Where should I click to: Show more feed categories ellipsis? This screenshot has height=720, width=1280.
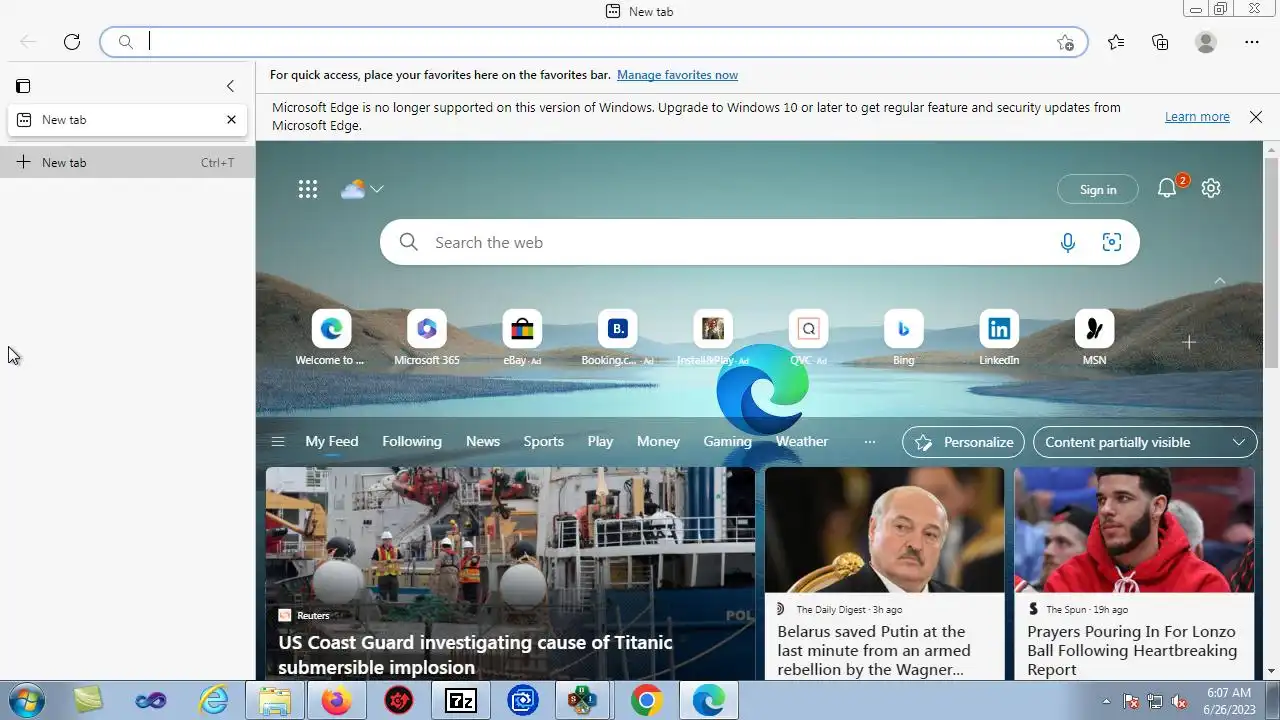click(x=870, y=441)
